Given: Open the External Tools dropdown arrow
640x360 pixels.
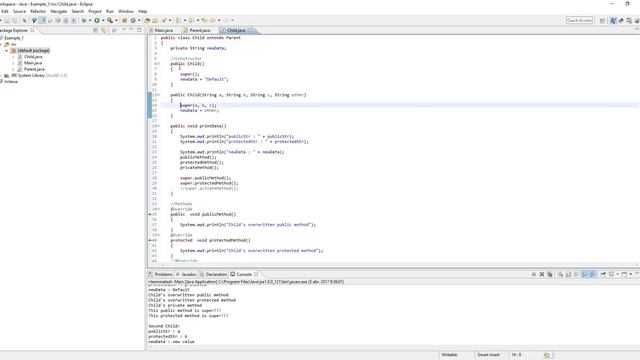Looking at the screenshot, I should [116, 20].
